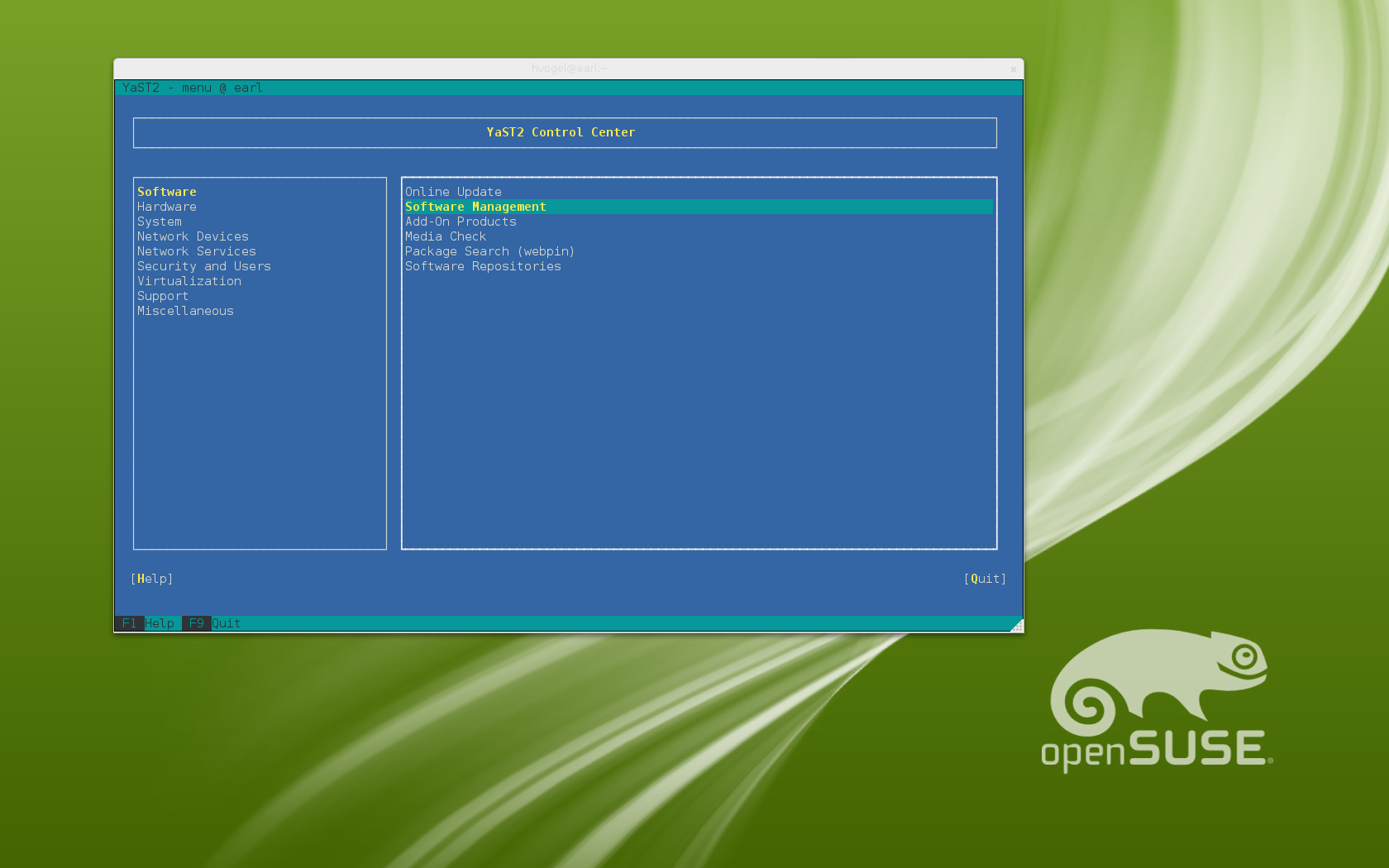
Task: Click F9 Quit in the function key bar
Action: [x=212, y=623]
